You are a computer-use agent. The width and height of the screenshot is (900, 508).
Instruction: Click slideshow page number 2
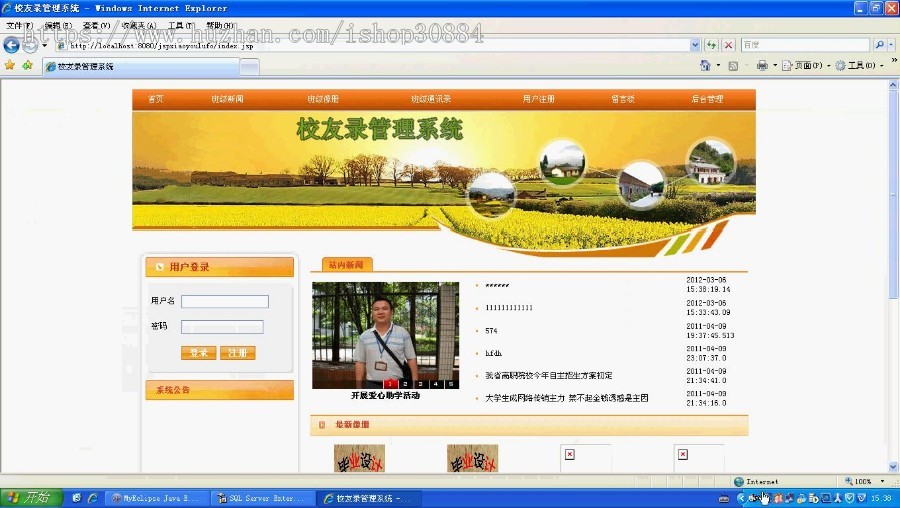[x=405, y=383]
